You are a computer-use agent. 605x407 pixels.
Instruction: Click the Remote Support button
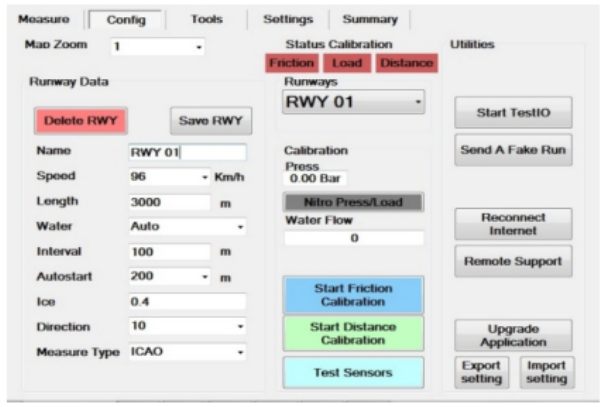pos(513,262)
